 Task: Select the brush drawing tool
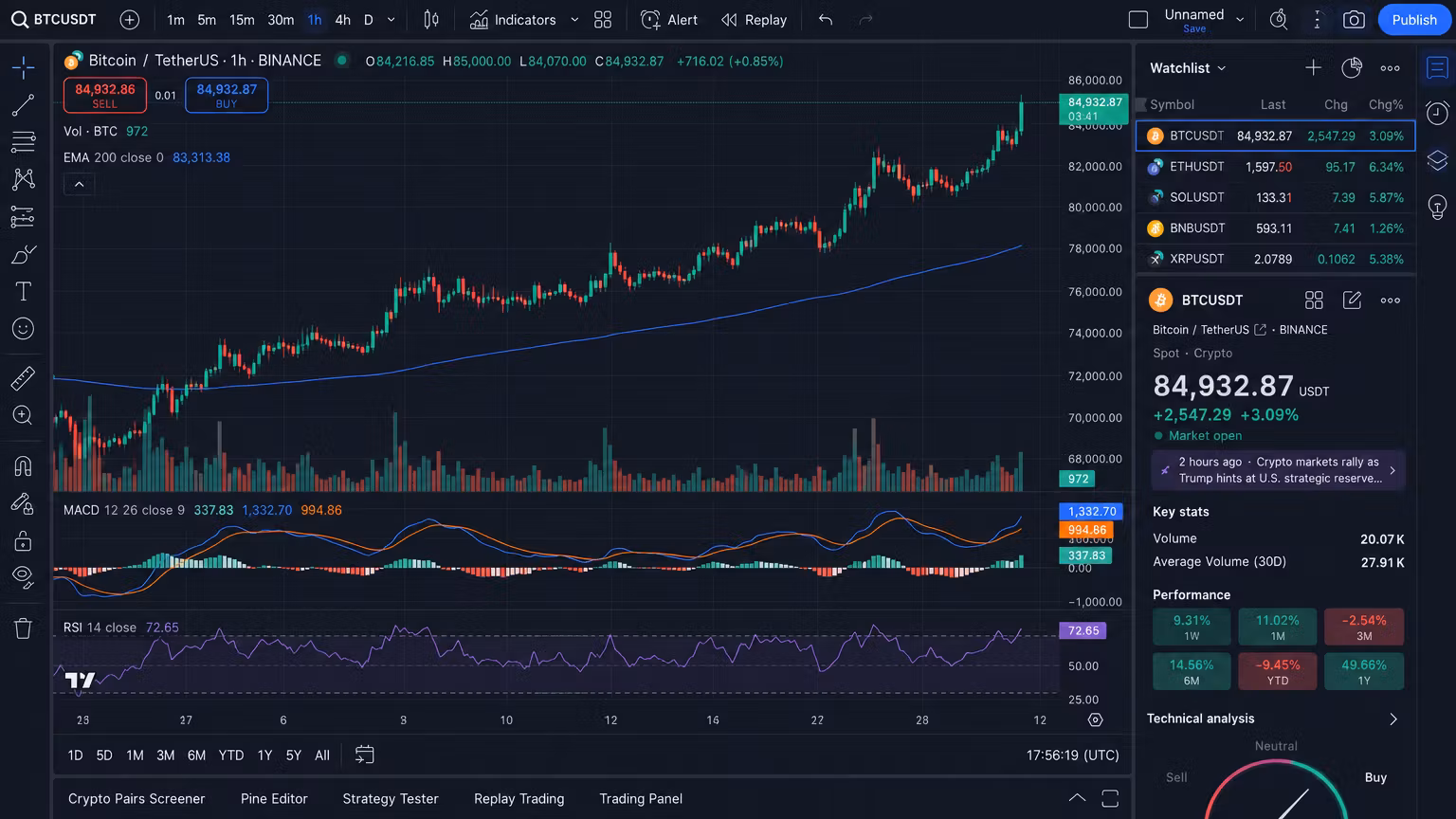pos(23,254)
